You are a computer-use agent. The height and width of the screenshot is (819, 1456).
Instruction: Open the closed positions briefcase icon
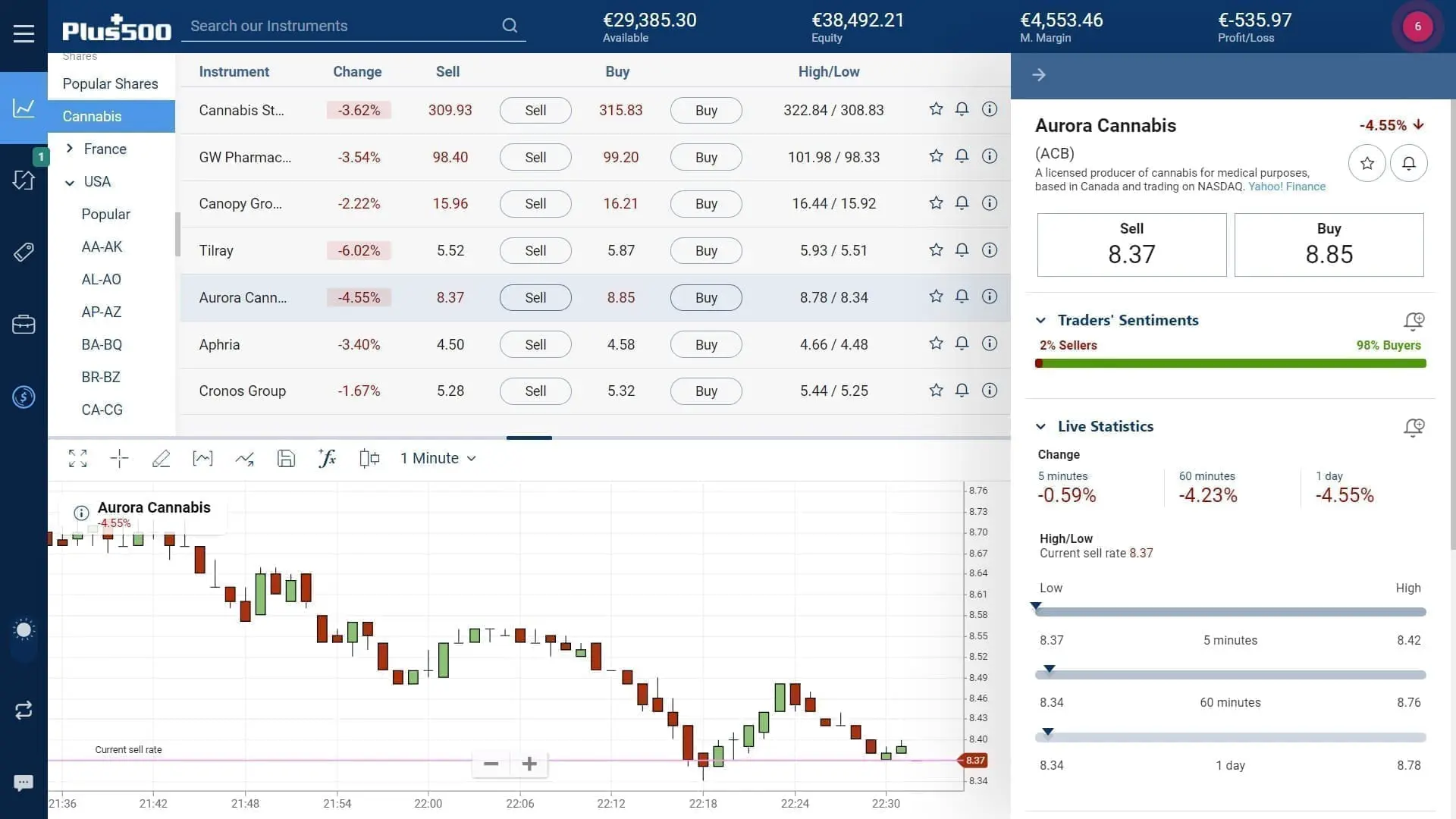click(x=24, y=325)
